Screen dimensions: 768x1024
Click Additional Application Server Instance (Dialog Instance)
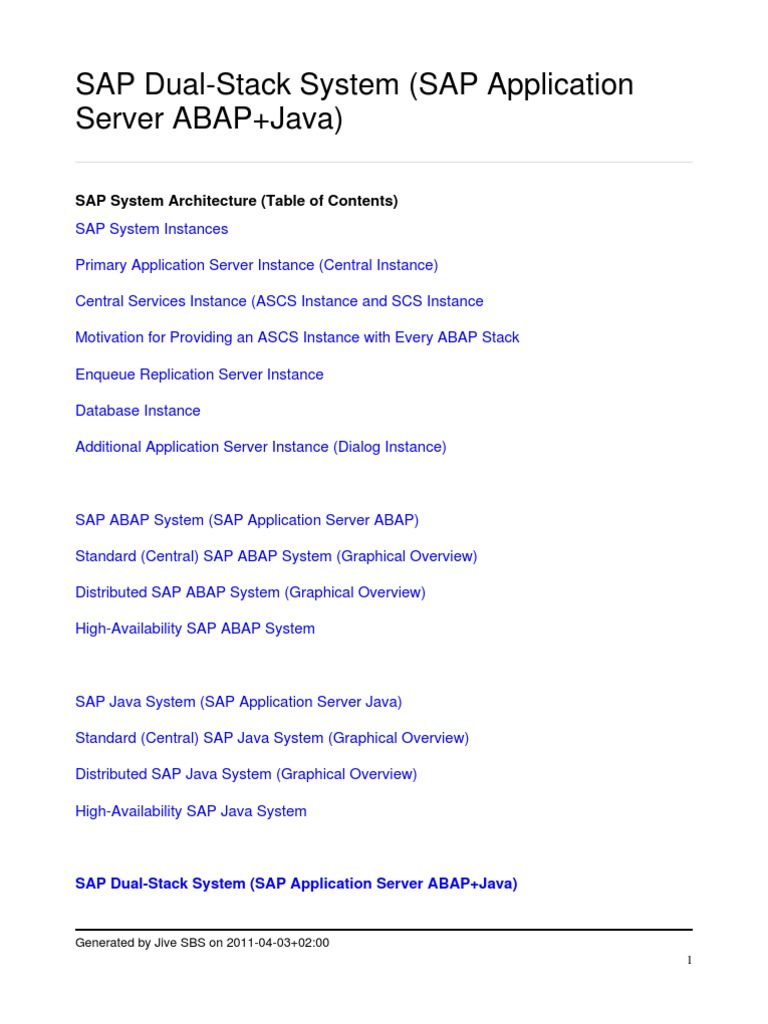[260, 447]
